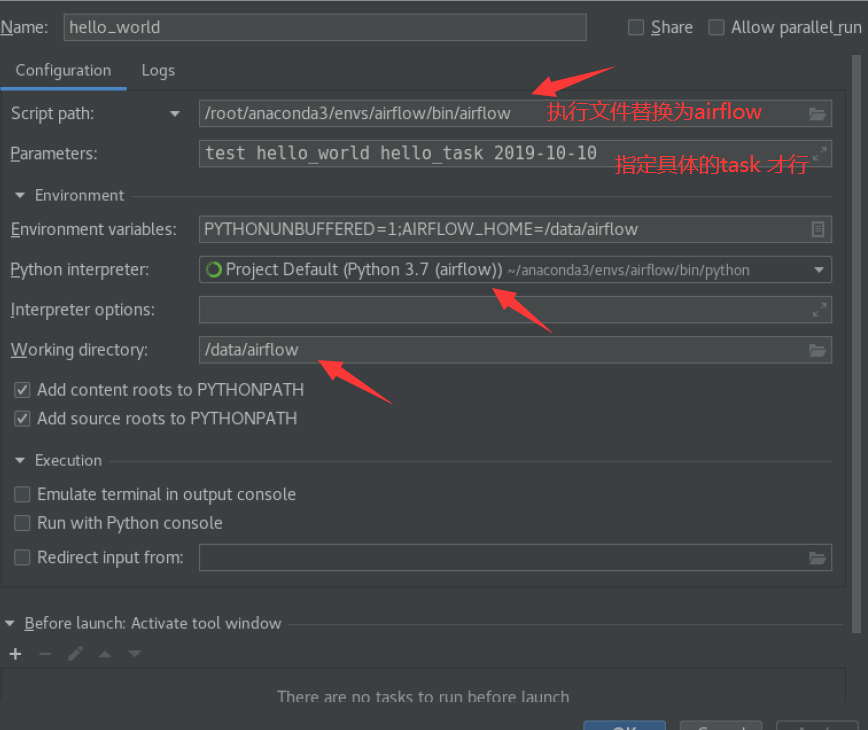Switch to the Configuration tab
Viewport: 868px width, 730px height.
coord(63,70)
